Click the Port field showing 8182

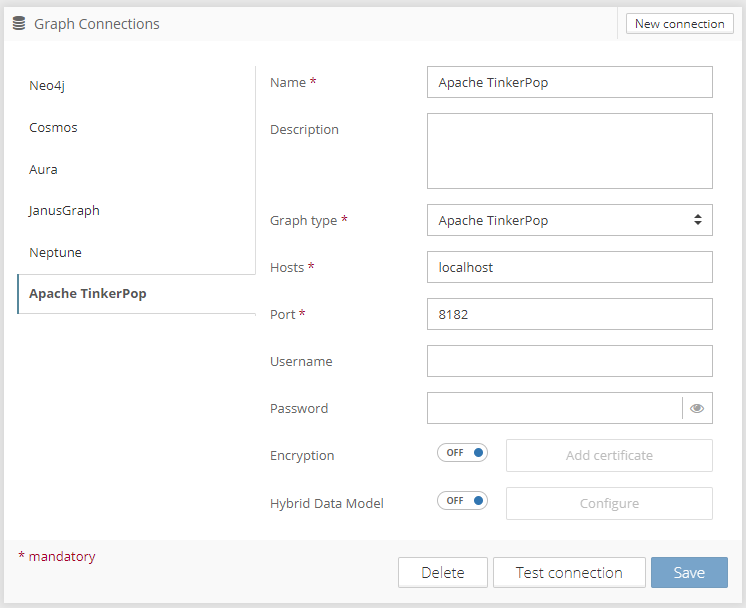(x=569, y=314)
